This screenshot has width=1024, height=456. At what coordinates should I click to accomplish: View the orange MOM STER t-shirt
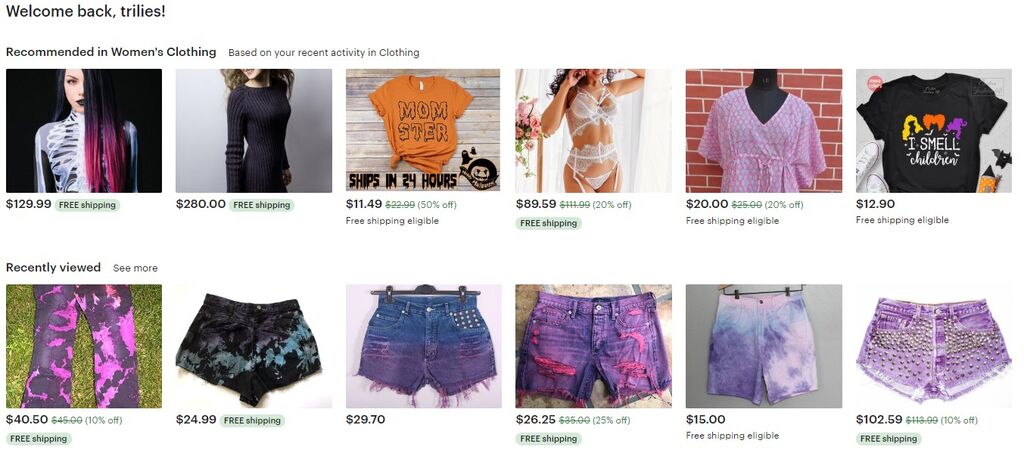click(x=423, y=131)
